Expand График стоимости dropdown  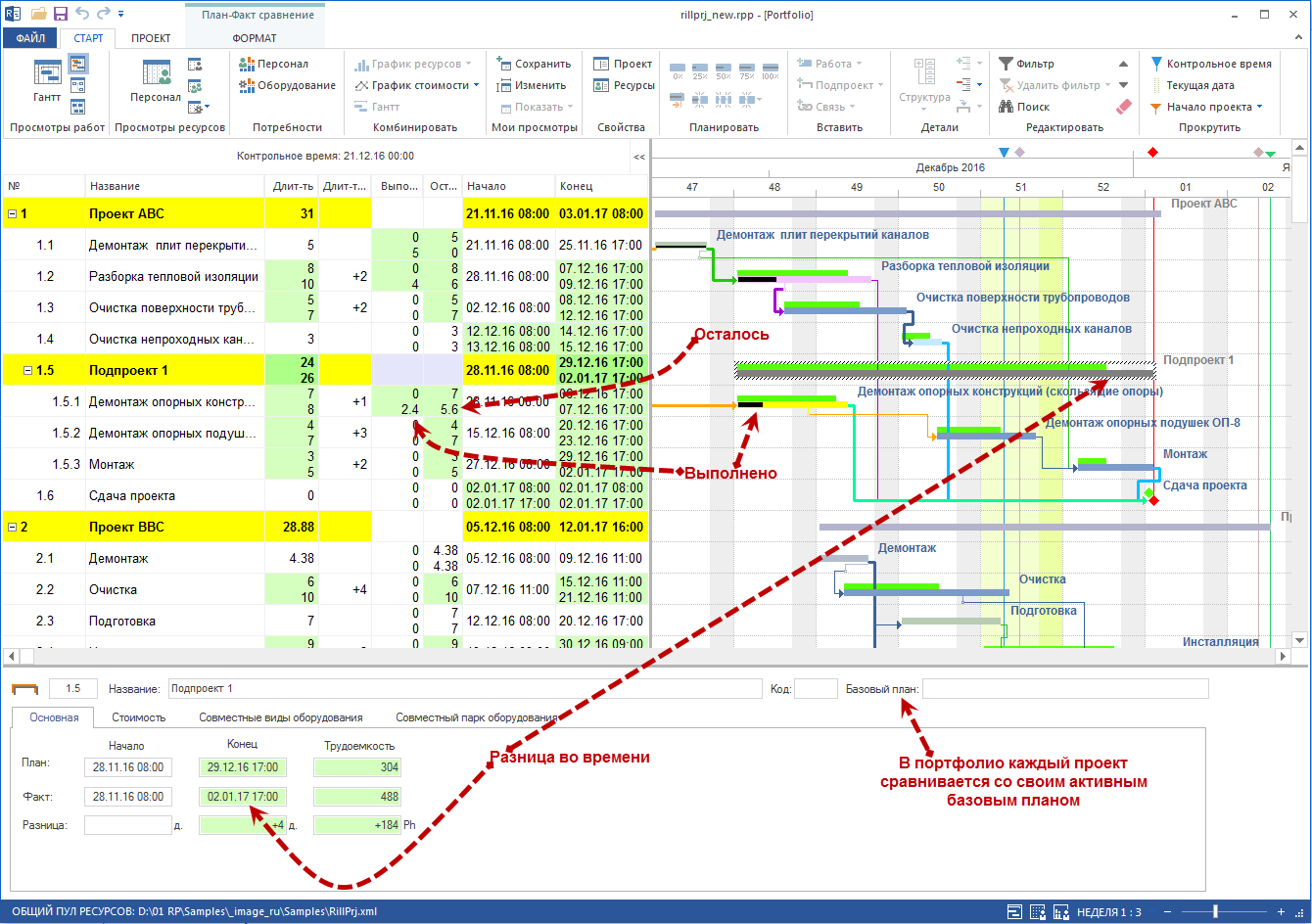click(x=477, y=85)
